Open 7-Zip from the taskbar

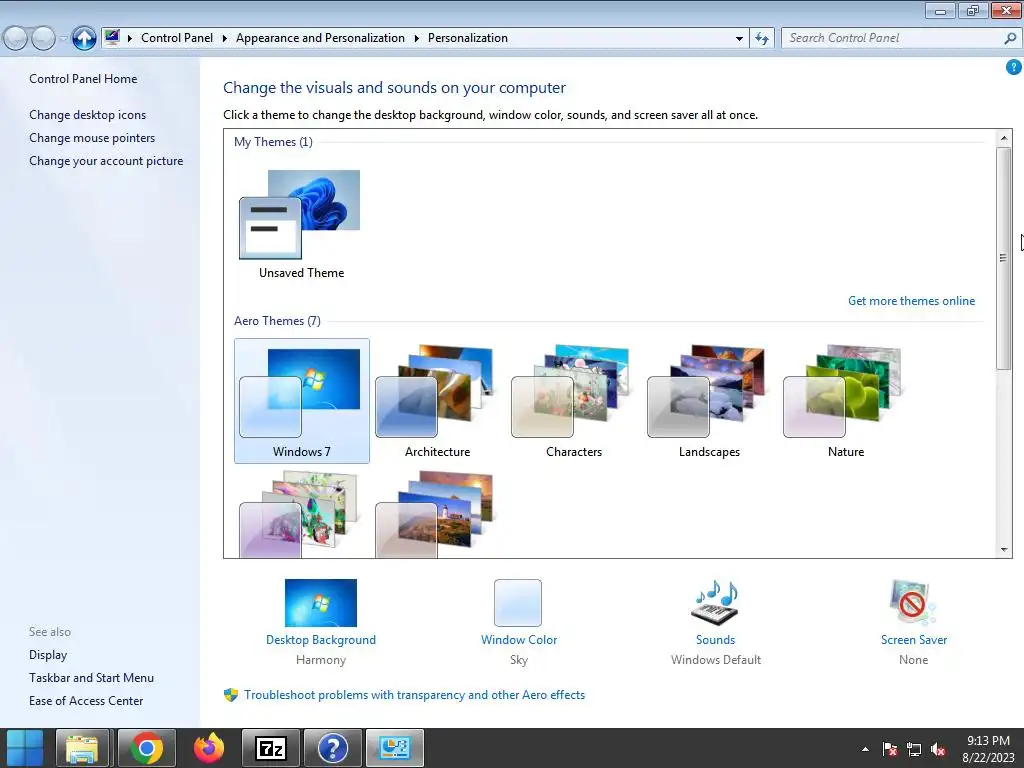tap(271, 748)
